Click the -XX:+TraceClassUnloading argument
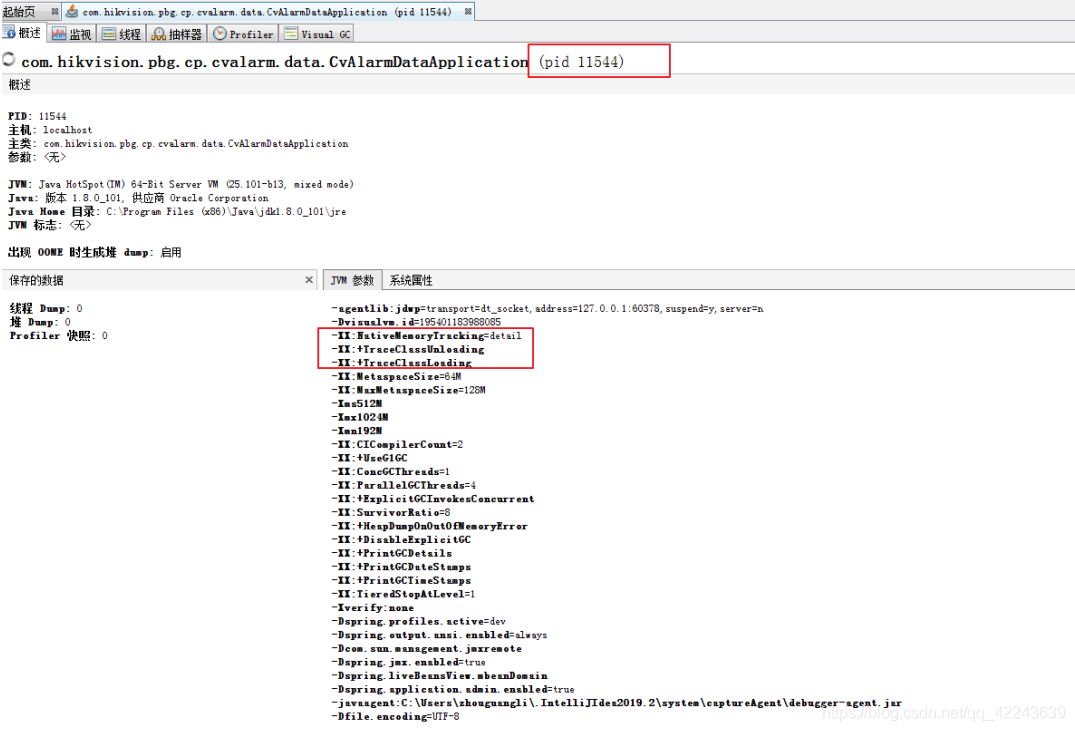The height and width of the screenshot is (731, 1075). click(408, 350)
